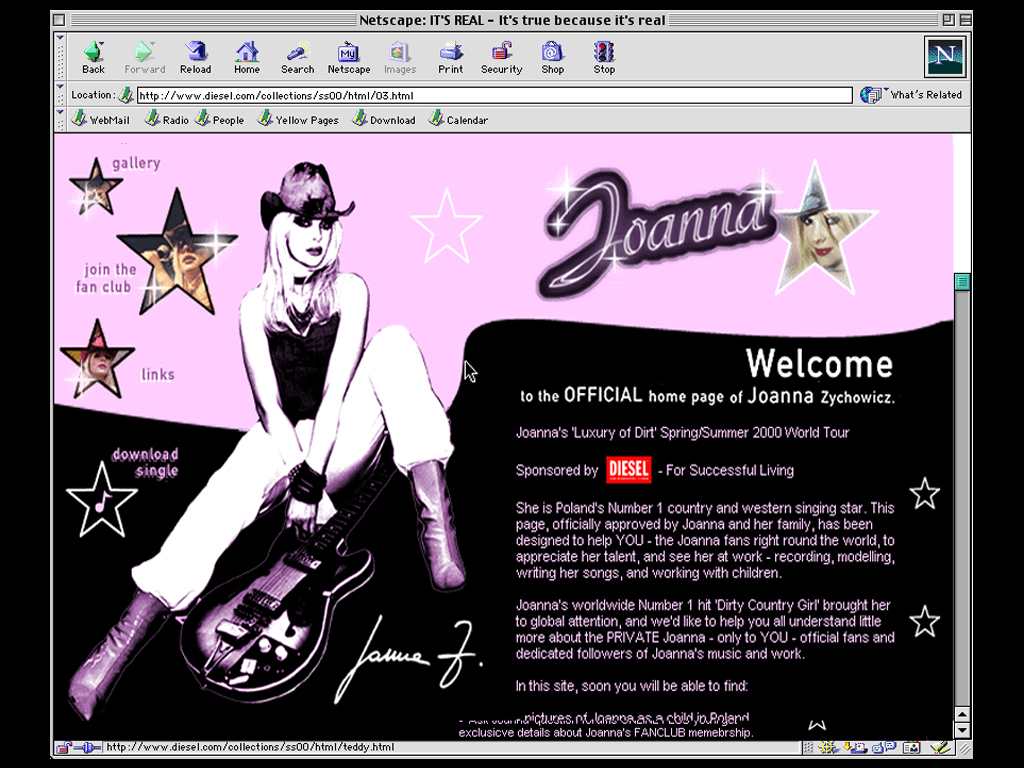The image size is (1024, 768).
Task: Open Yellow Pages bookmark
Action: (298, 120)
